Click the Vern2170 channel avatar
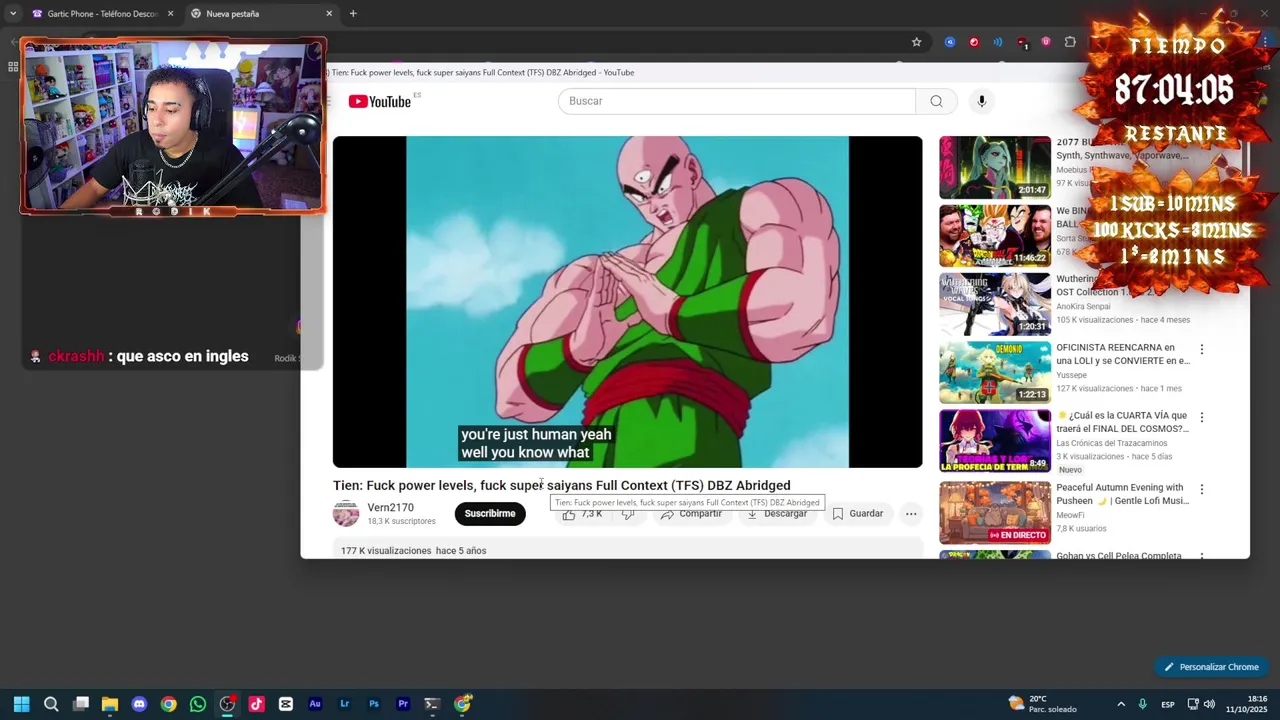 coord(346,514)
